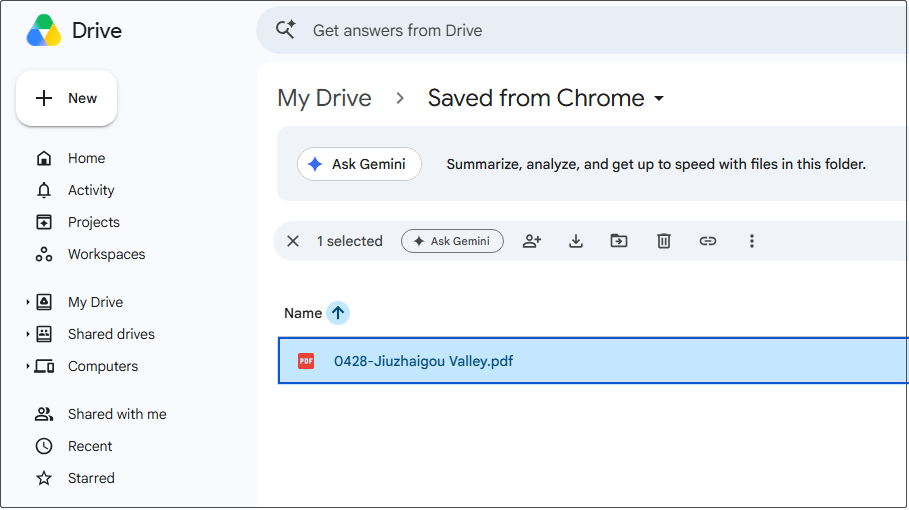909x510 pixels.
Task: Reverse sort direction with the up arrow
Action: pos(338,313)
